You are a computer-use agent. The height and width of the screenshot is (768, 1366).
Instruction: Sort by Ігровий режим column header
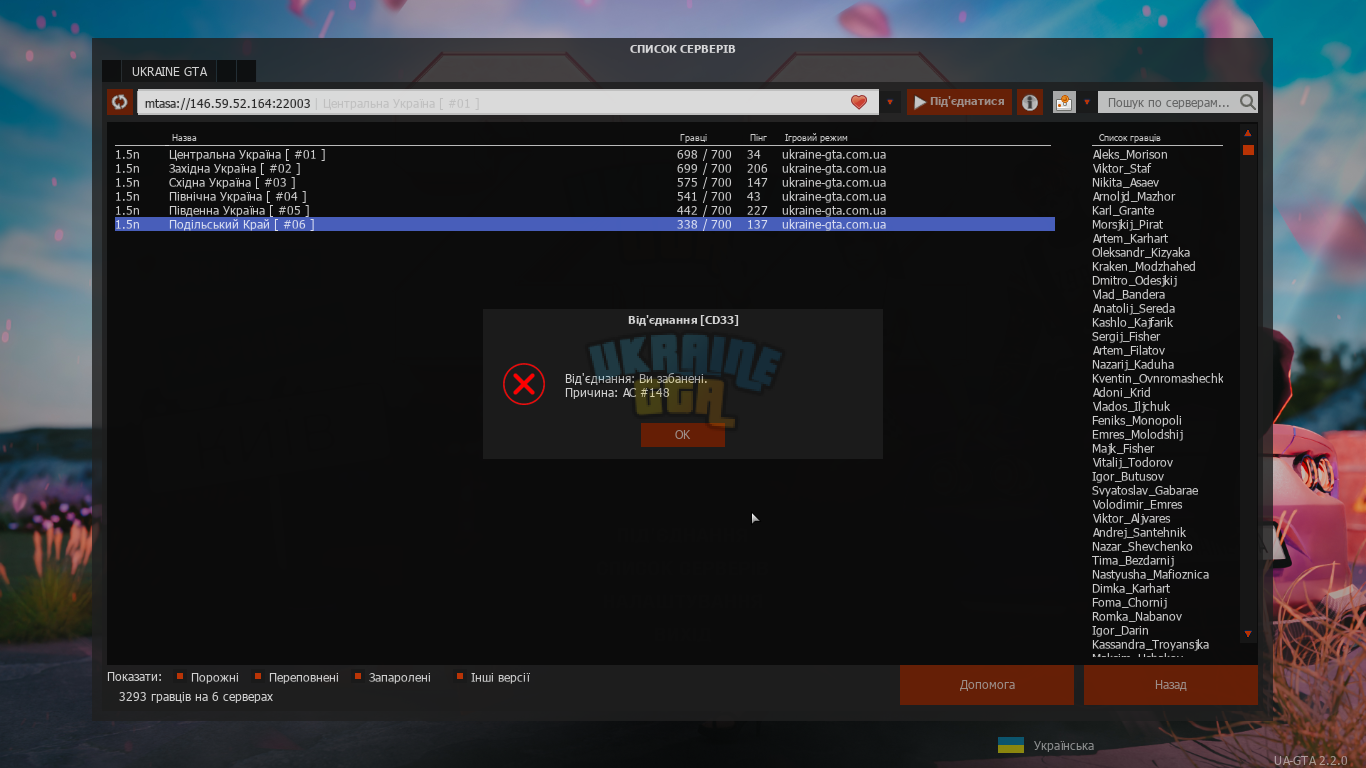(x=816, y=138)
